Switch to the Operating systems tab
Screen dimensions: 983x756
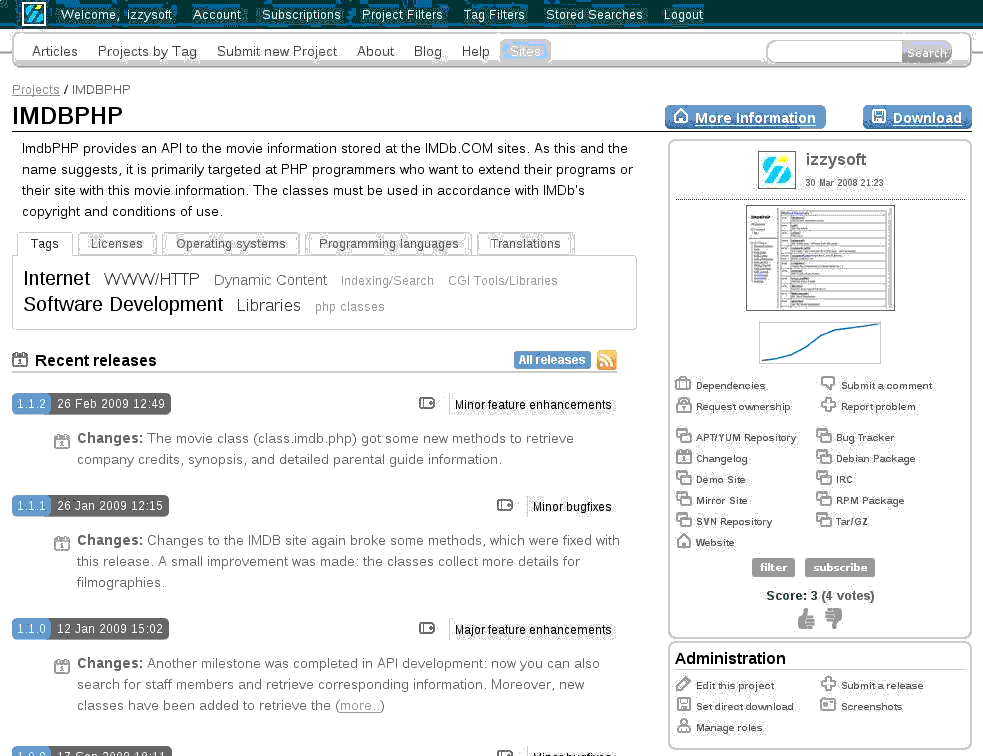point(231,243)
